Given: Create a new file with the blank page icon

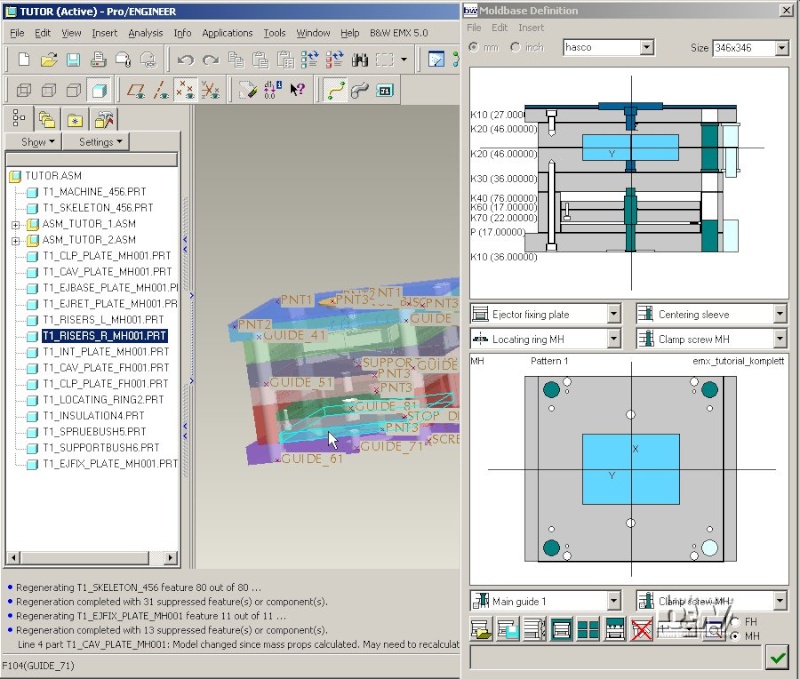Looking at the screenshot, I should pos(23,60).
